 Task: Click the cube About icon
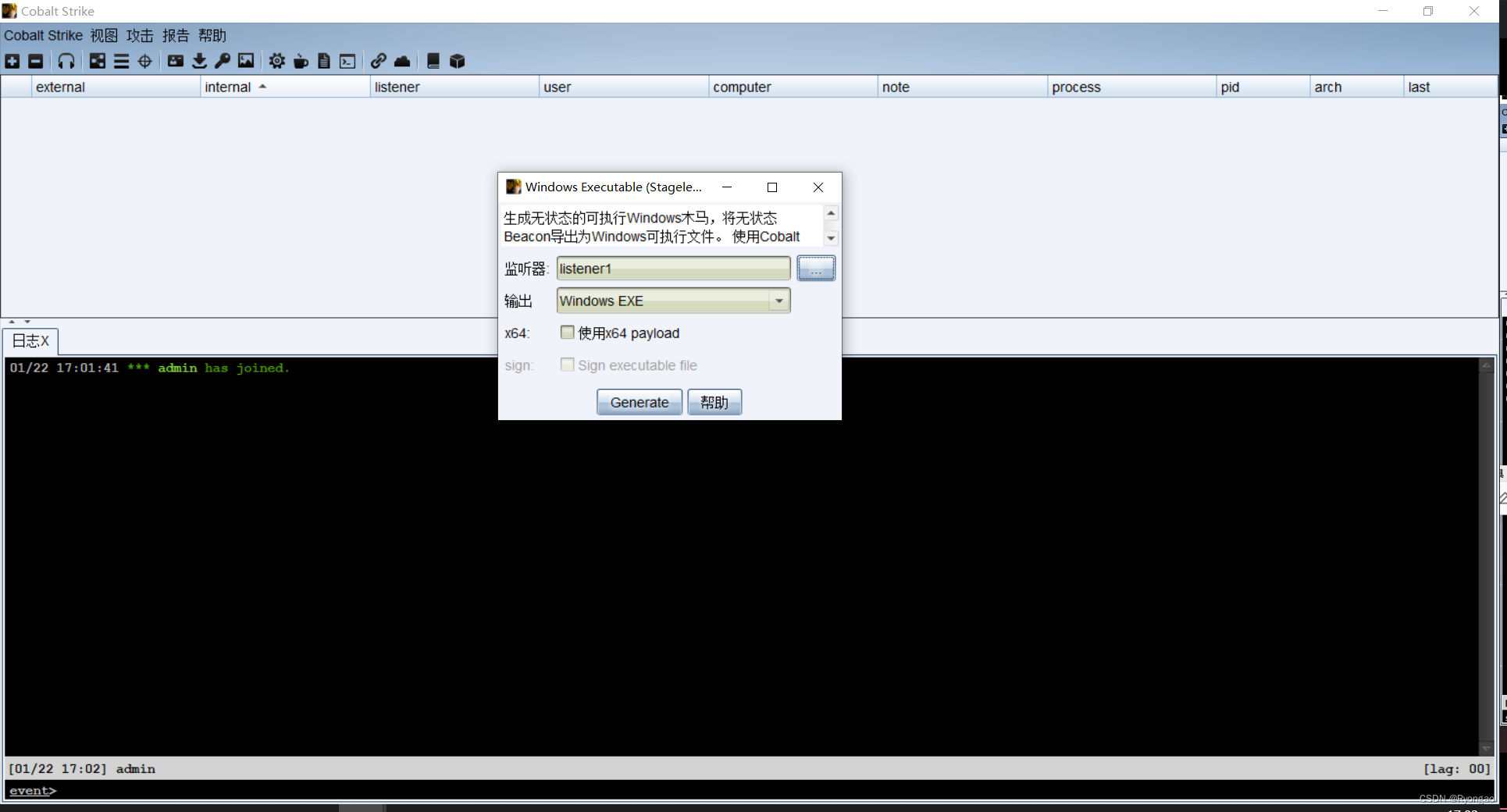click(458, 61)
